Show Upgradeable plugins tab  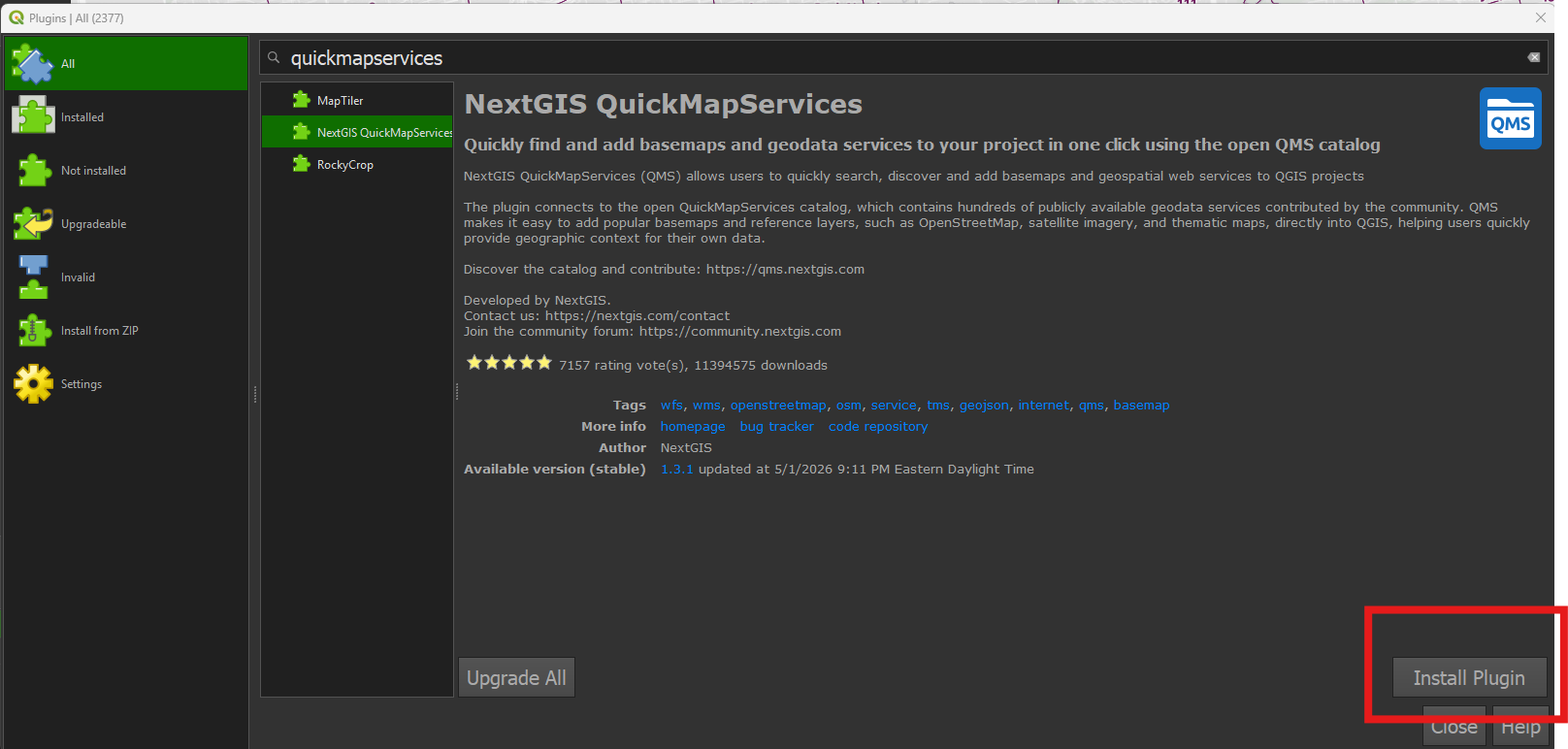(x=126, y=224)
